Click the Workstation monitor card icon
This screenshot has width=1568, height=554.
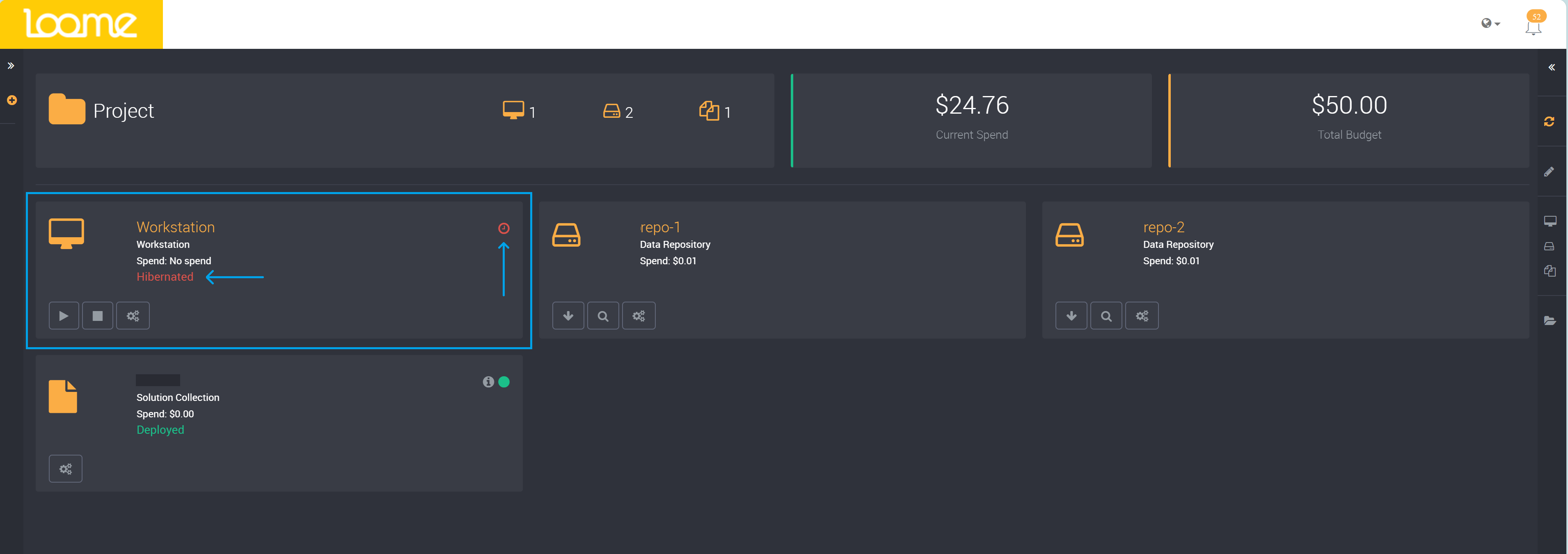pyautogui.click(x=66, y=234)
